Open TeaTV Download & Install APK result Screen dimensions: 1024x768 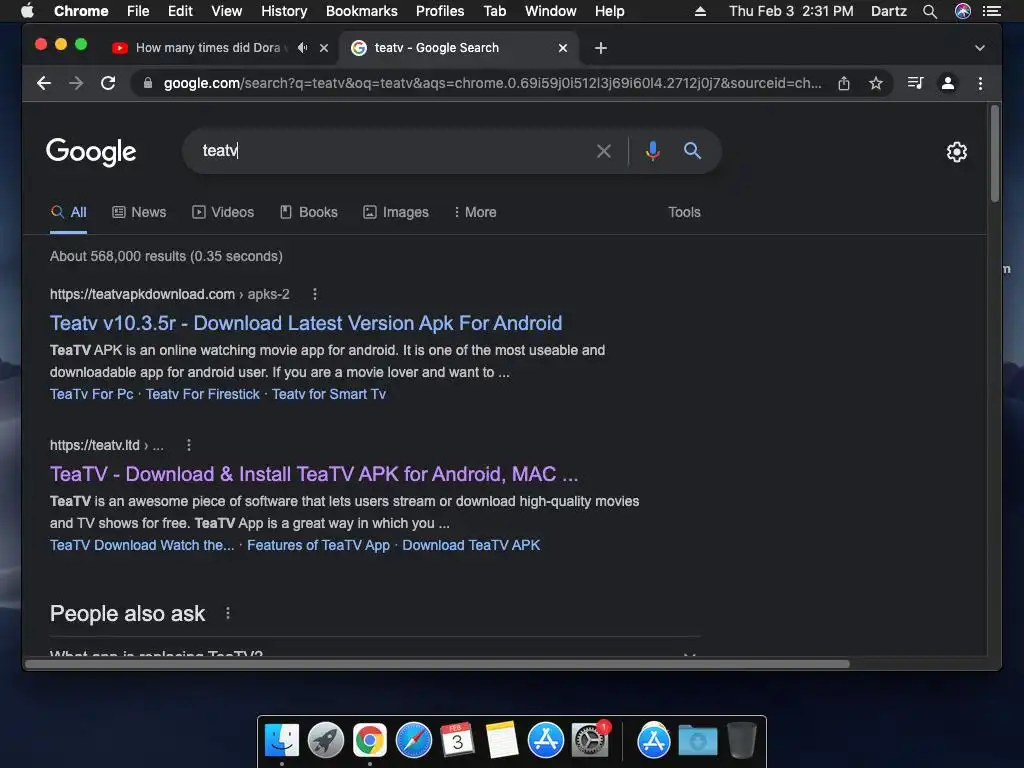[x=313, y=474]
